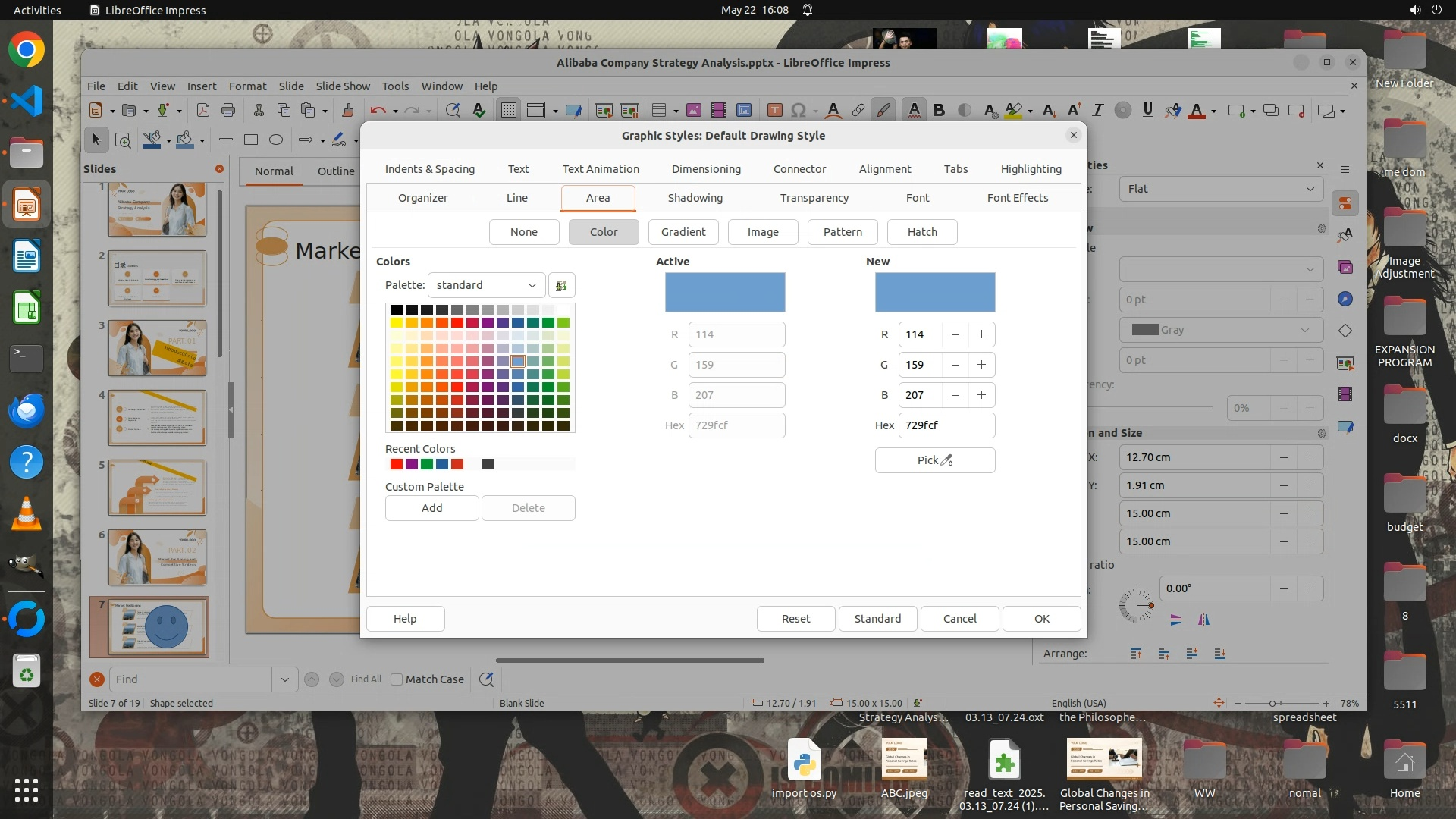Open the Flat style dropdown in sidebar
The image size is (1456, 819).
pos(1220,189)
